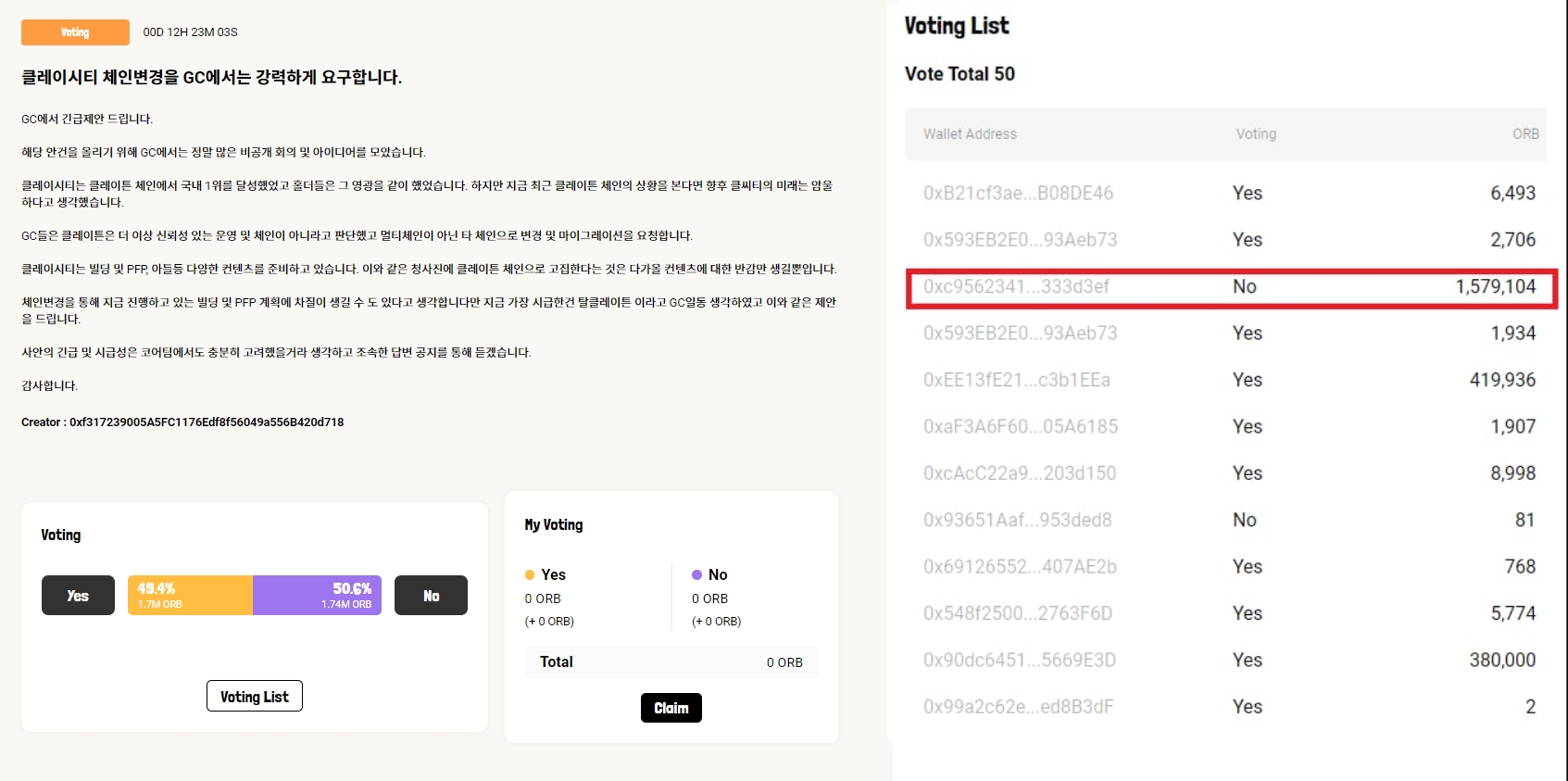Click the Total 0 ORB row
The height and width of the screenshot is (781, 1568).
click(x=671, y=662)
